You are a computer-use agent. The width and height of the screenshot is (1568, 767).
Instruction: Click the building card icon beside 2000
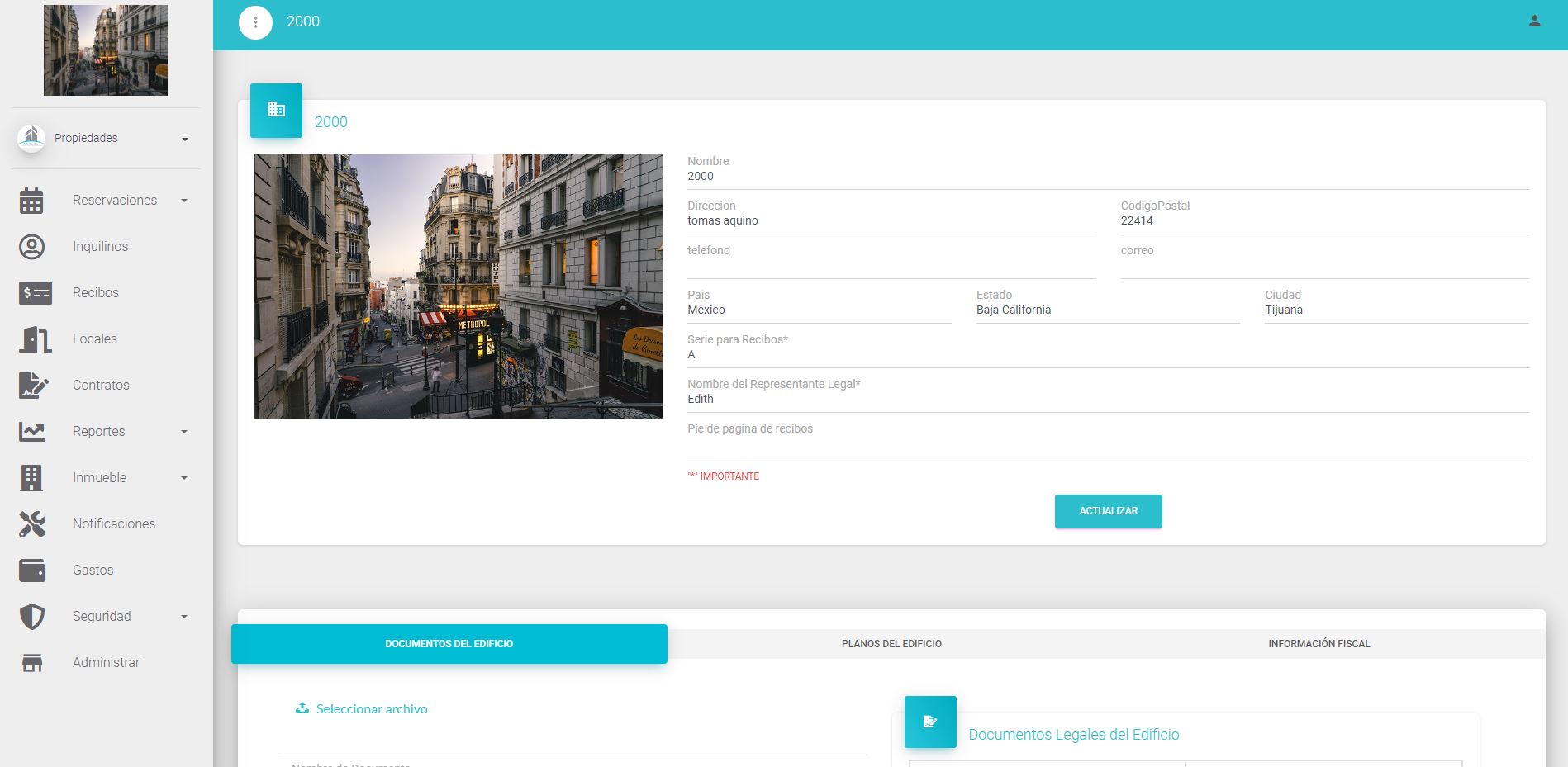(x=276, y=110)
